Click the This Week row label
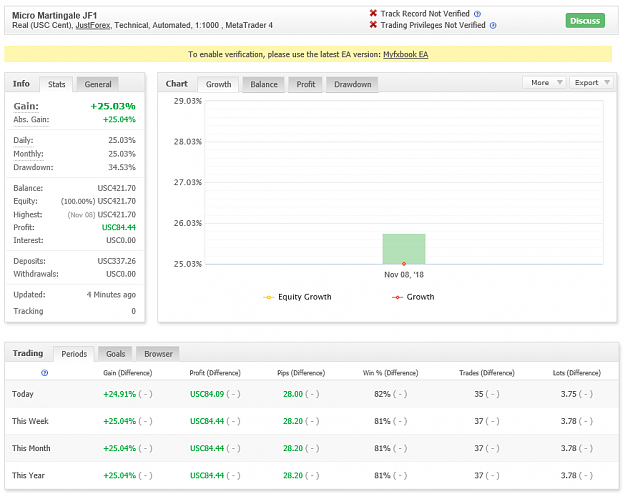The width and height of the screenshot is (625, 494). tap(30, 421)
